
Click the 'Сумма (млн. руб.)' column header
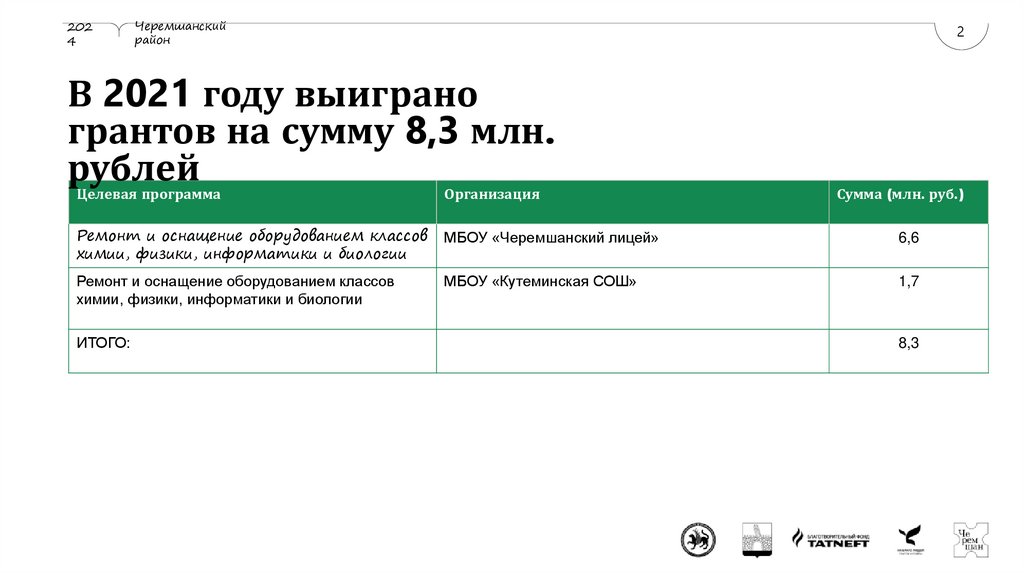click(908, 202)
